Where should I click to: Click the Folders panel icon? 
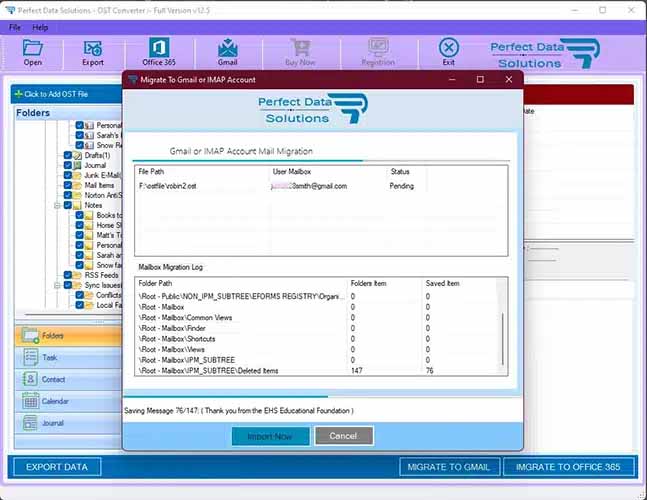31,335
